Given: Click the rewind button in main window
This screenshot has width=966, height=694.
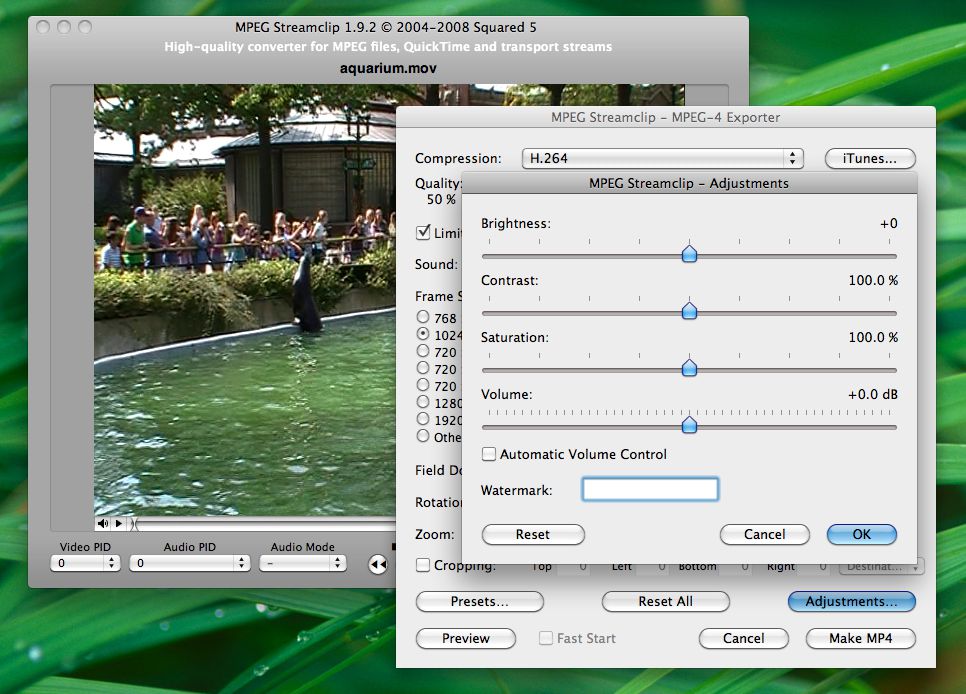Looking at the screenshot, I should tap(378, 564).
